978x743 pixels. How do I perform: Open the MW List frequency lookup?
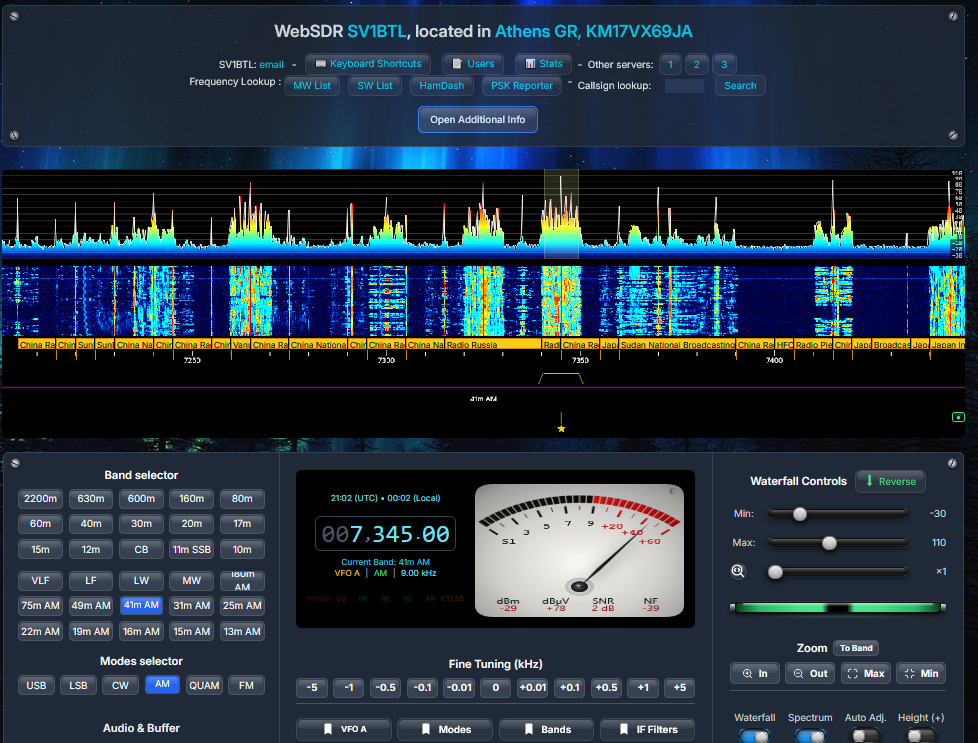[x=312, y=85]
